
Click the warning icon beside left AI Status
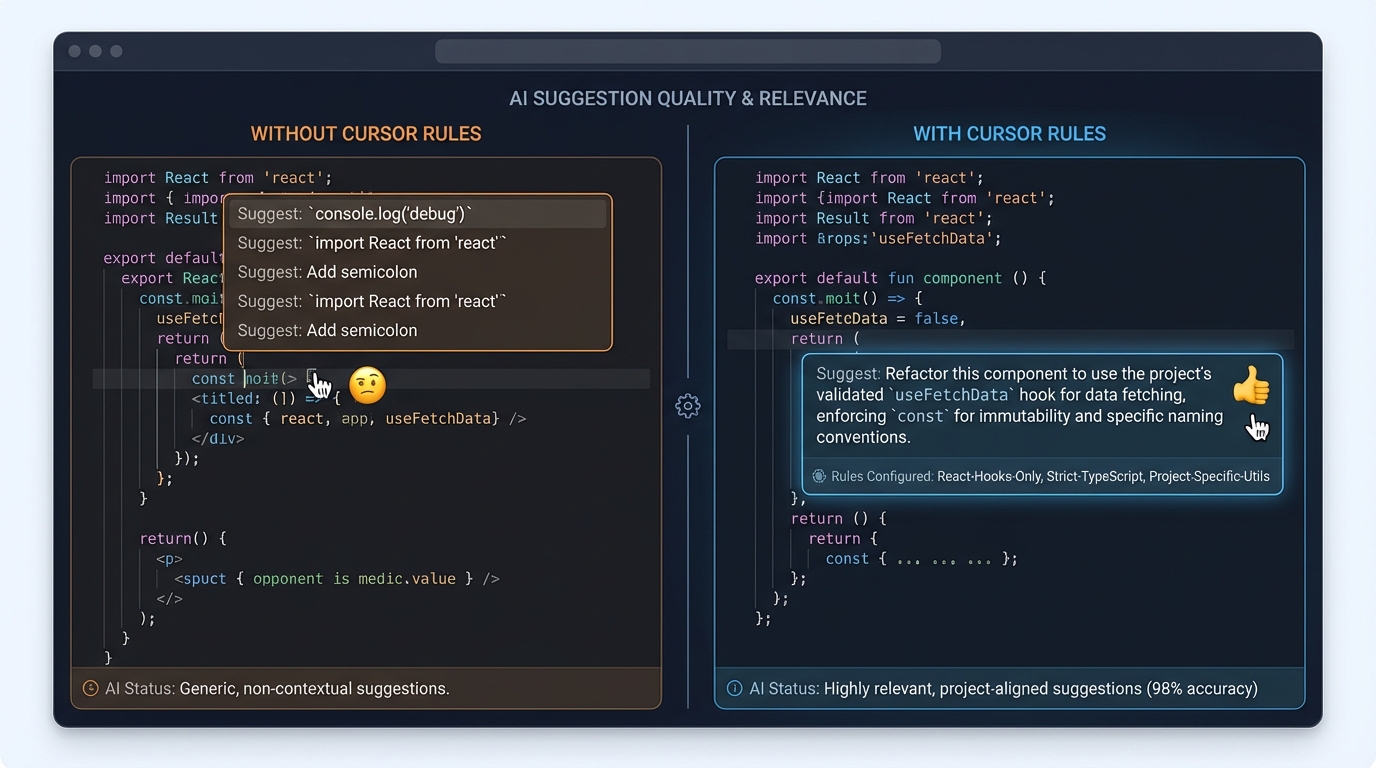(89, 688)
